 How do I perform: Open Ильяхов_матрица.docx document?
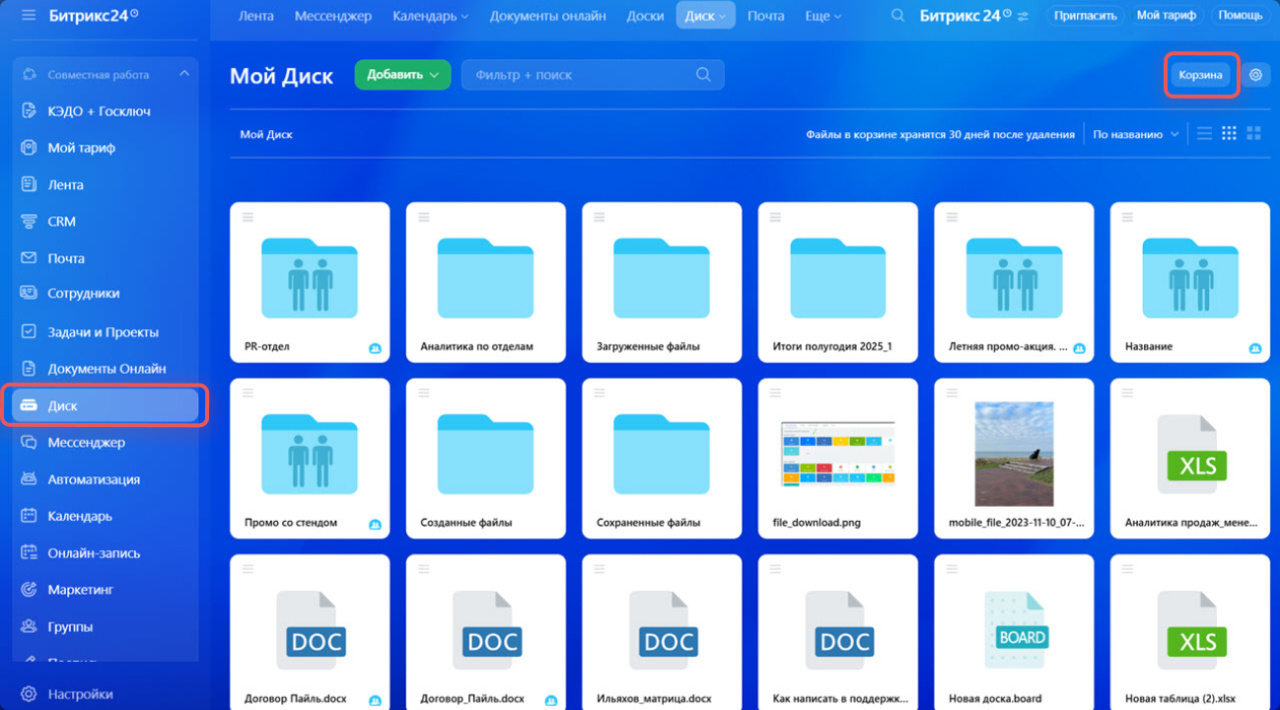coord(662,632)
